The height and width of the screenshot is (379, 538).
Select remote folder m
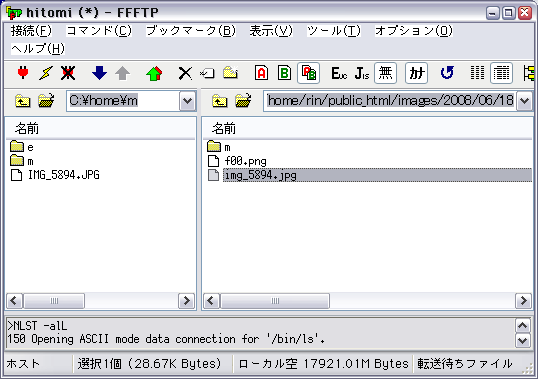219,147
